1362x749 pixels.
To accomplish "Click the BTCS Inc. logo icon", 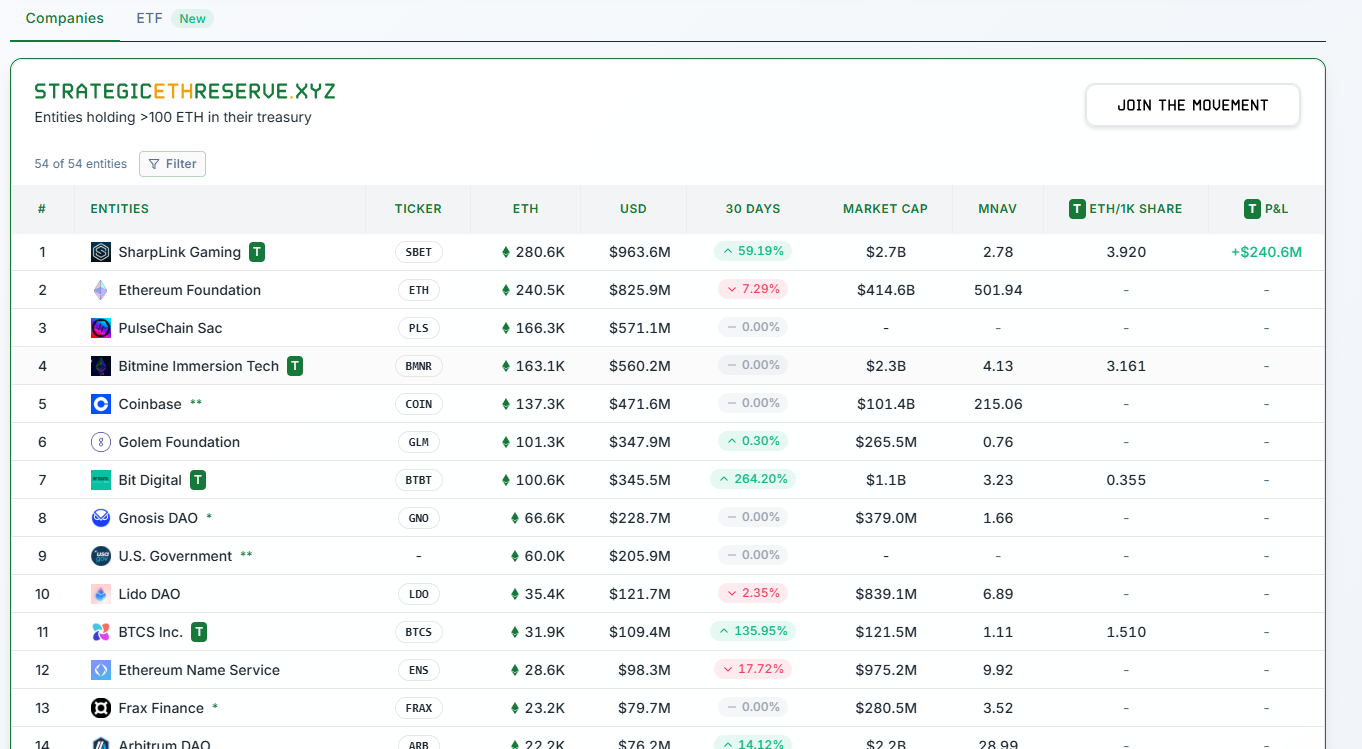I will (x=101, y=632).
